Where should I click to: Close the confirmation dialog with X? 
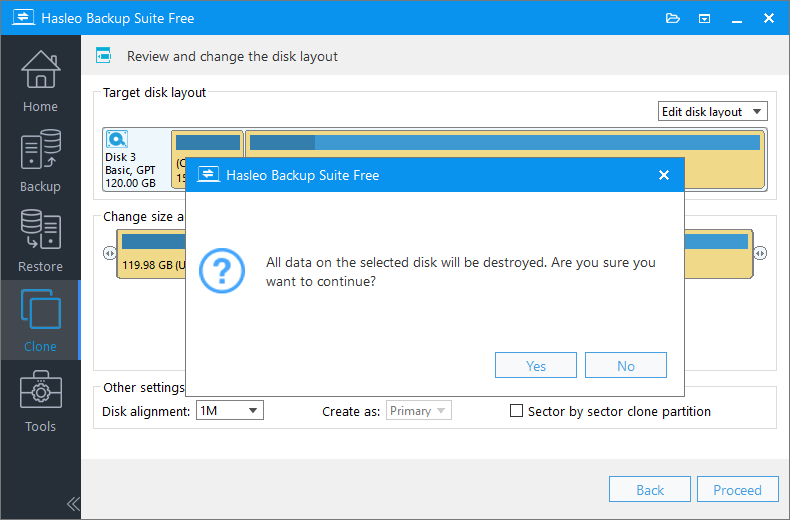tap(663, 175)
